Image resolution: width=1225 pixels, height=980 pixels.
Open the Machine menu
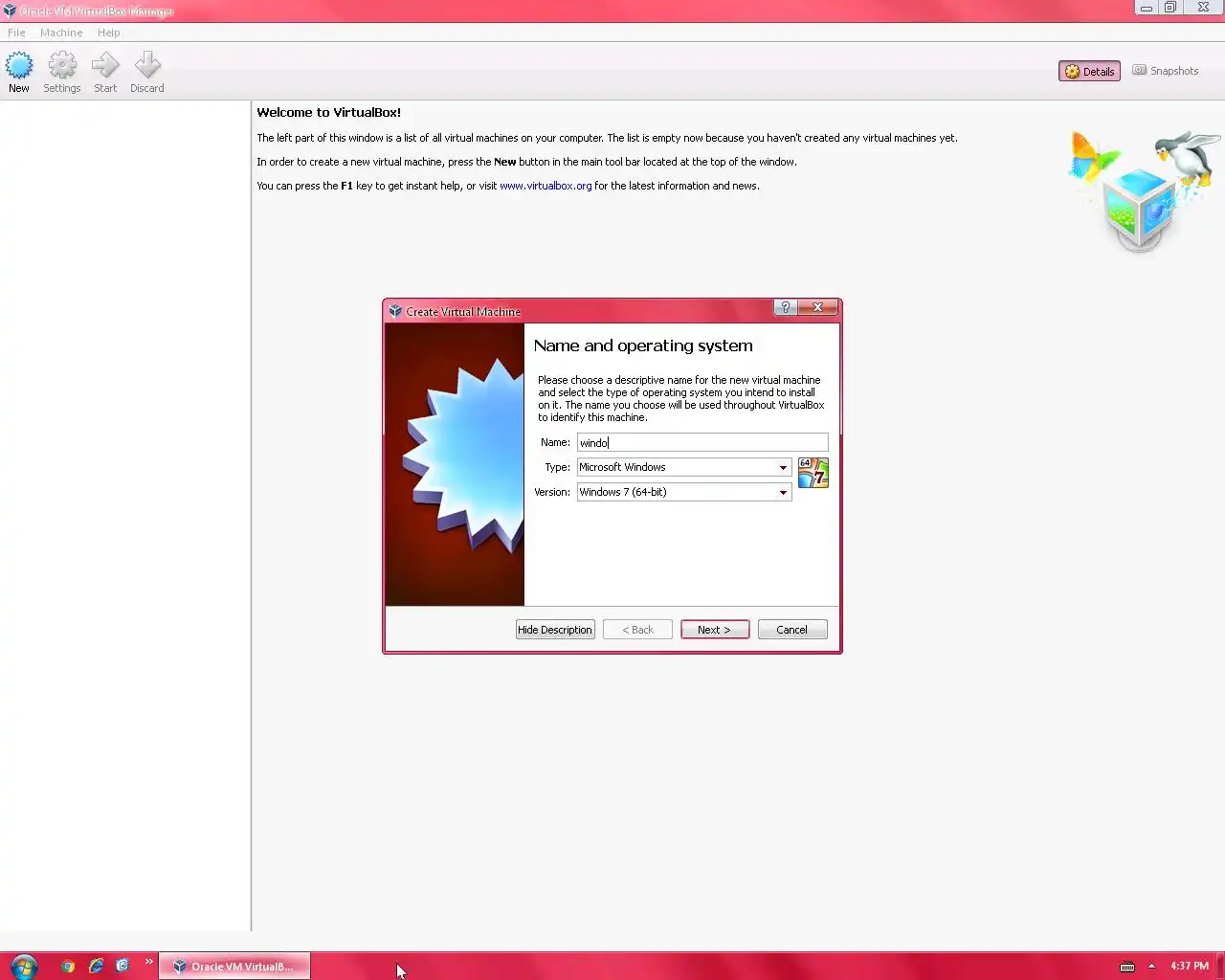61,33
